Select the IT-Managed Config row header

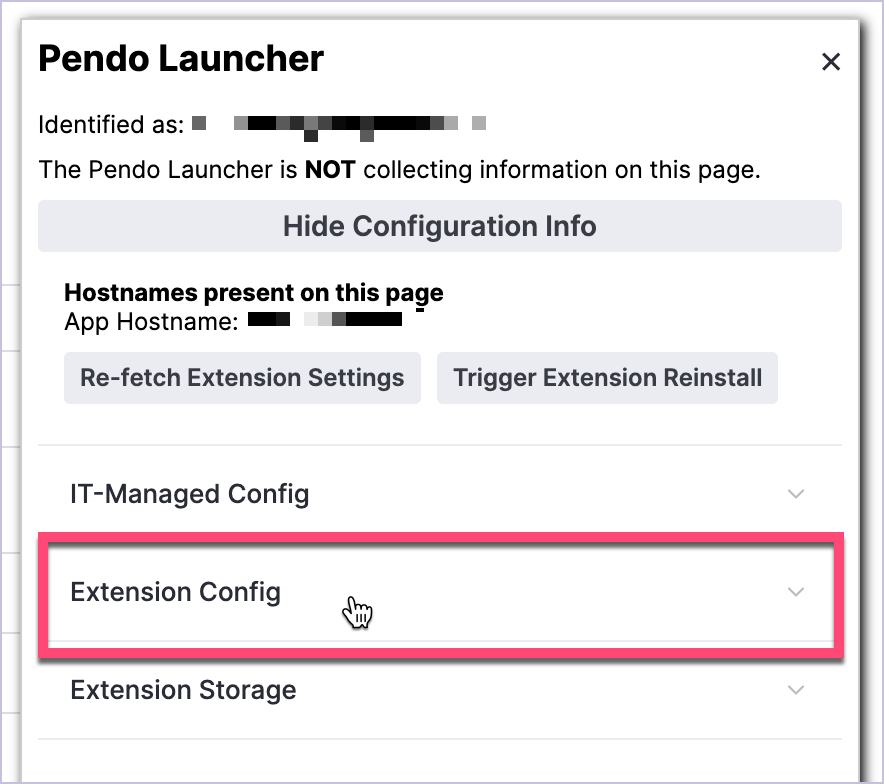pyautogui.click(x=190, y=494)
